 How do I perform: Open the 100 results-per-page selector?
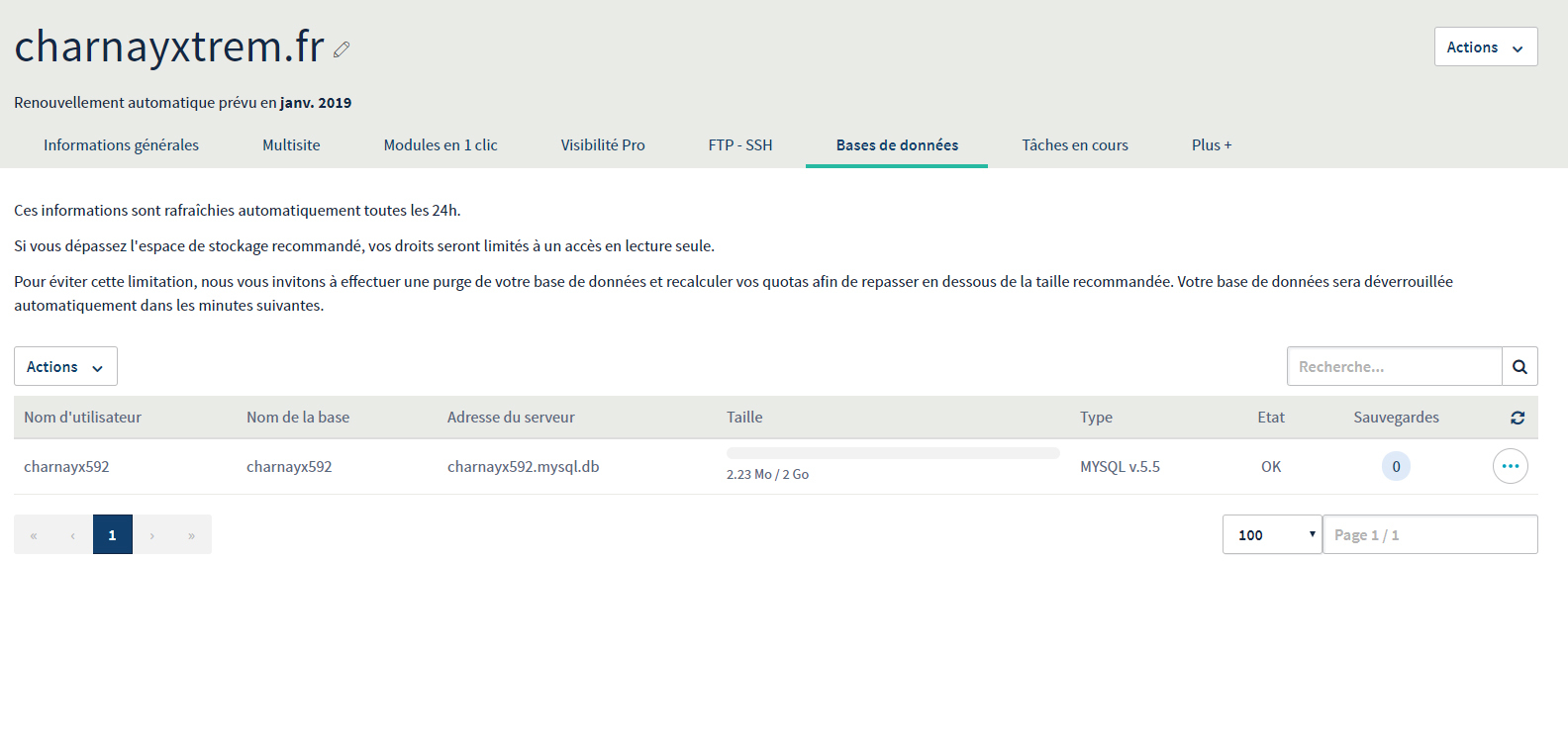pos(1271,534)
